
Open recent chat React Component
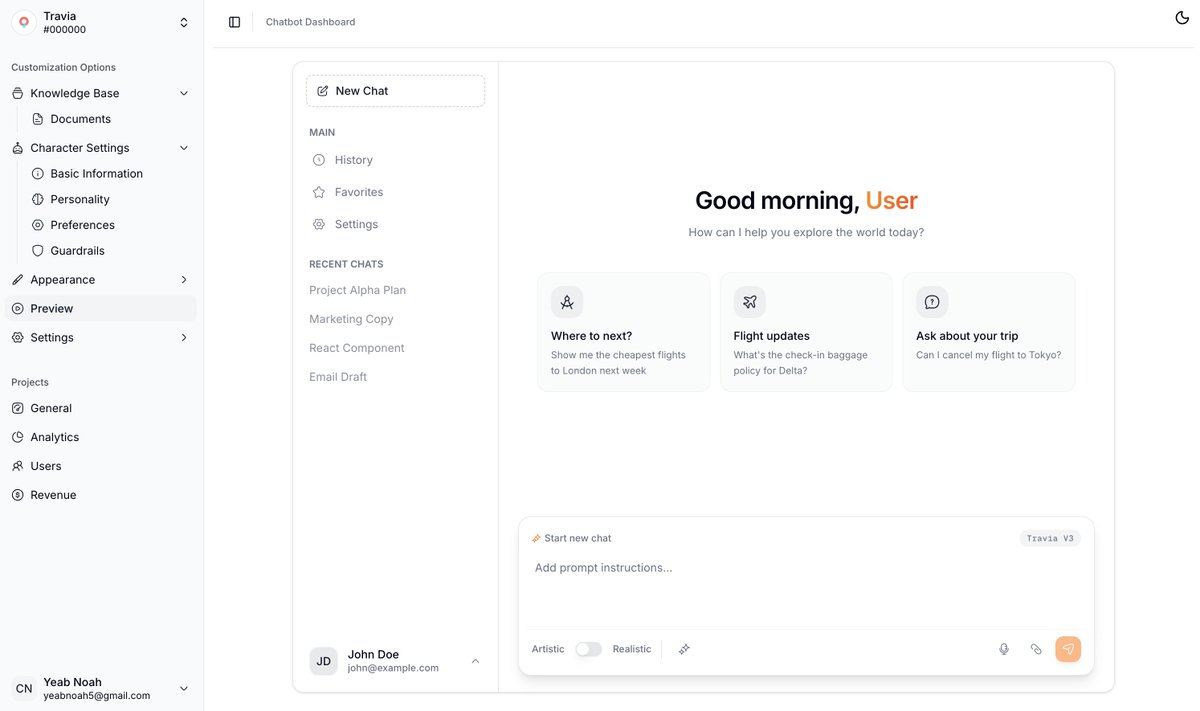pos(357,348)
